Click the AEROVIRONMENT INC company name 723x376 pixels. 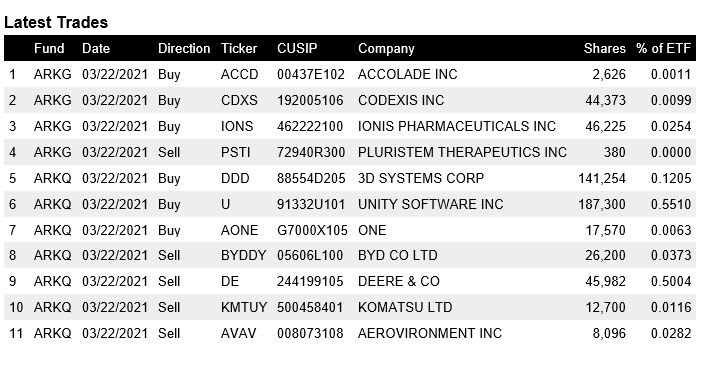pyautogui.click(x=430, y=333)
